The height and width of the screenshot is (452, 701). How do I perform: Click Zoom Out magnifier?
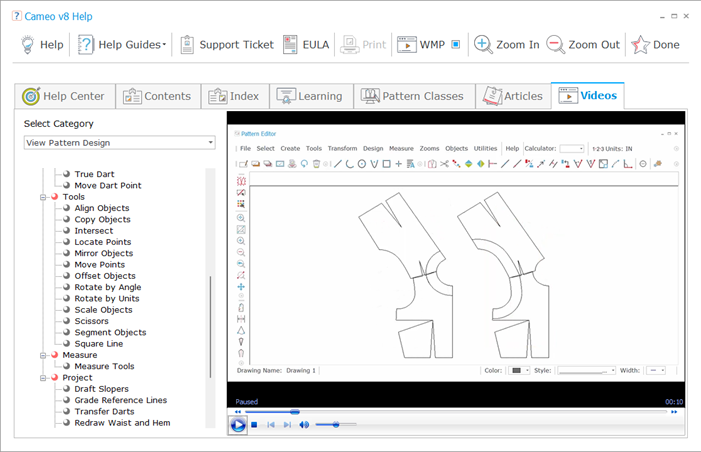(583, 45)
